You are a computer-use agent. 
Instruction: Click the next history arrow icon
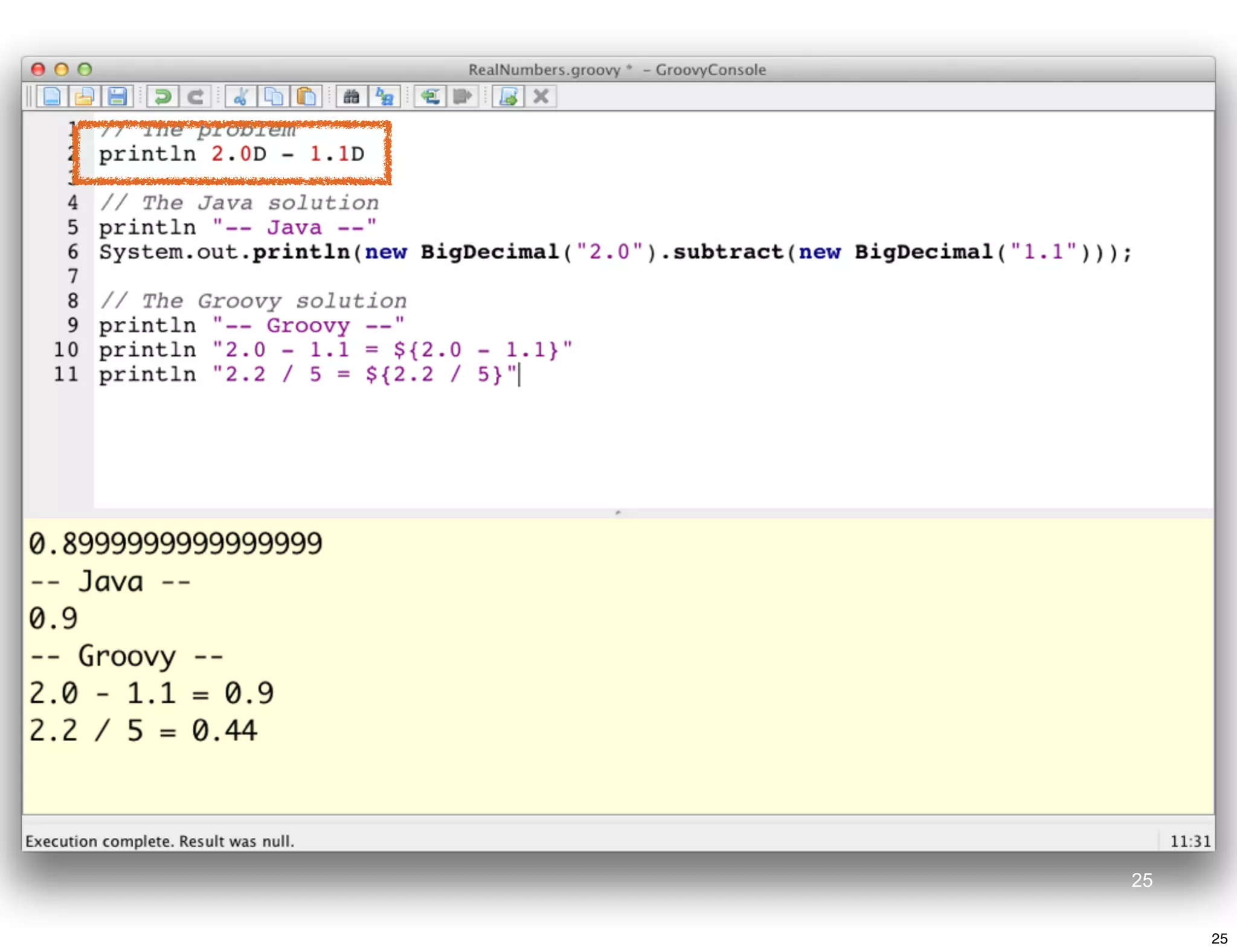[463, 97]
